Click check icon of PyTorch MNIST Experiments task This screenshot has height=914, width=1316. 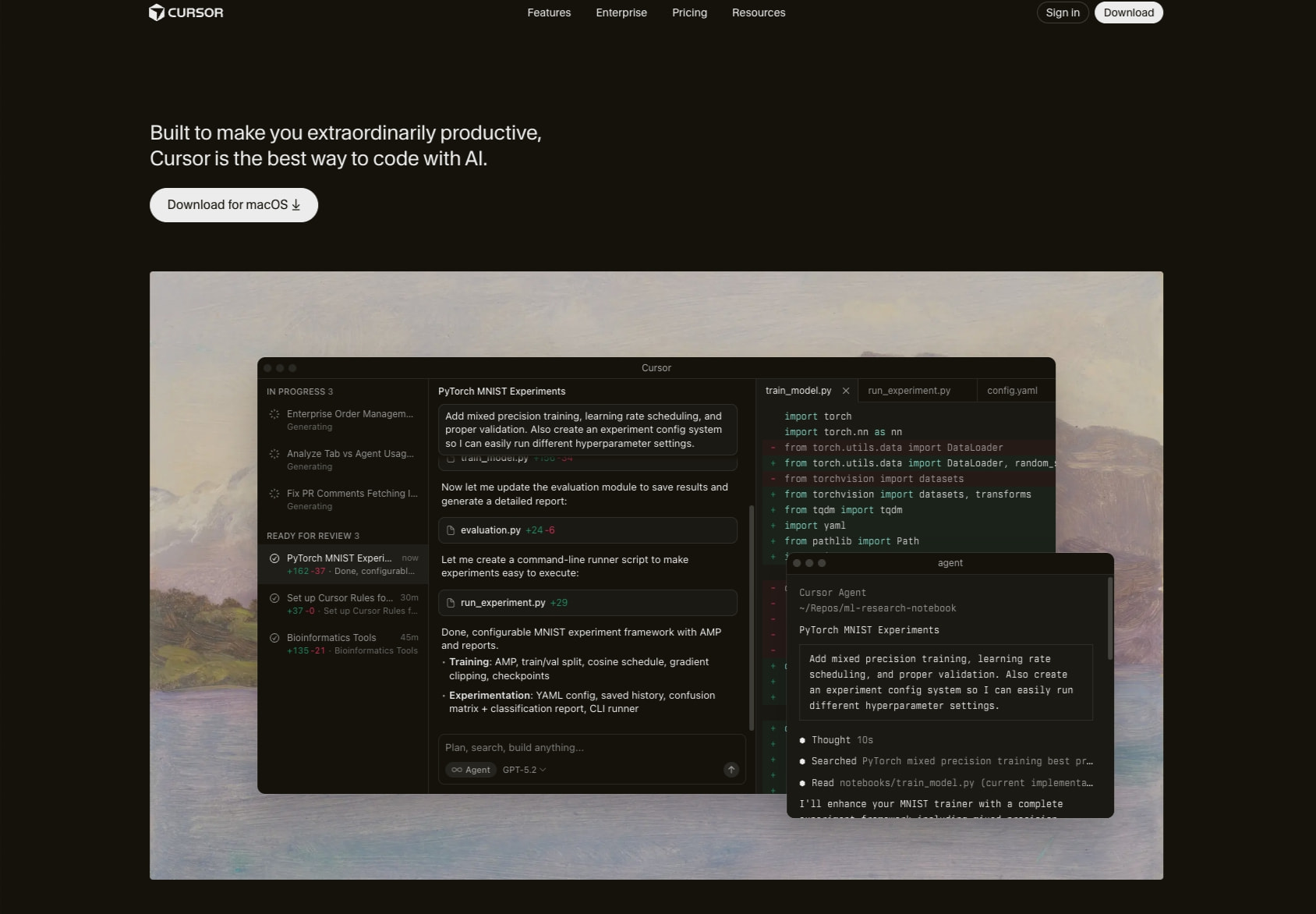click(274, 558)
